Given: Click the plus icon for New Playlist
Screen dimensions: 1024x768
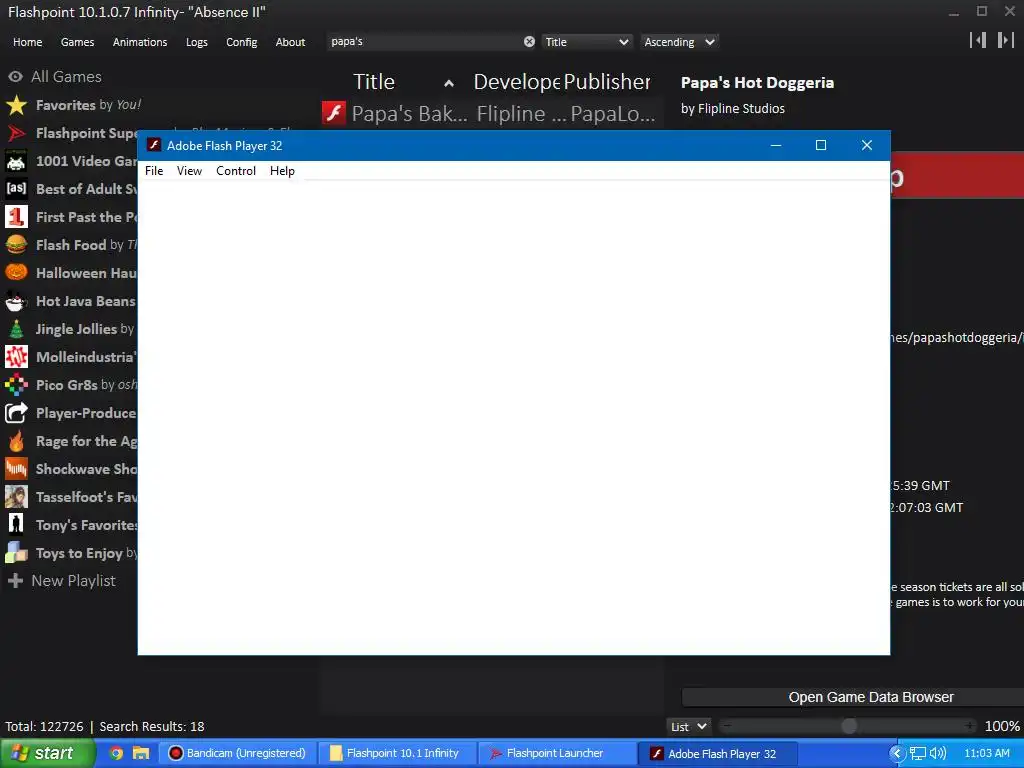Looking at the screenshot, I should coord(16,581).
